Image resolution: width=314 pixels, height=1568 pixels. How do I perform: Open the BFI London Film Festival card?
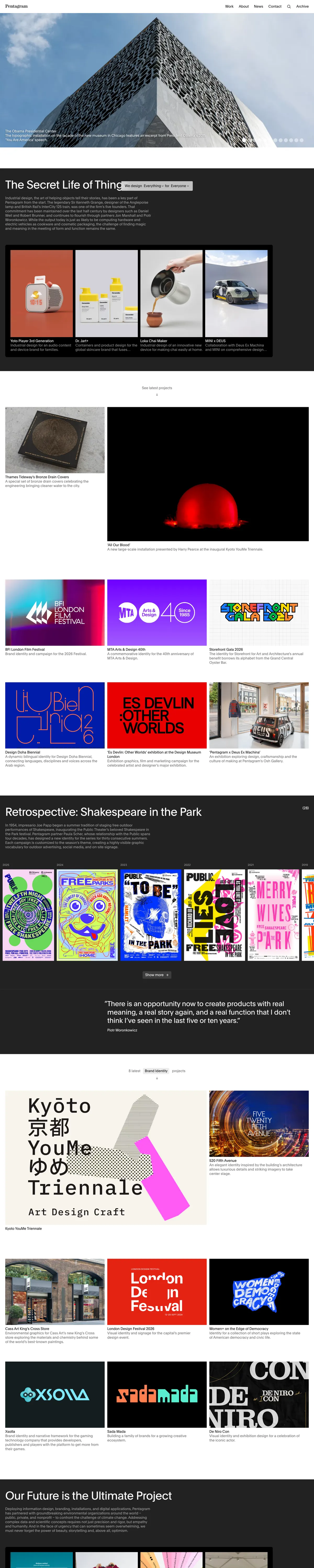[x=55, y=612]
